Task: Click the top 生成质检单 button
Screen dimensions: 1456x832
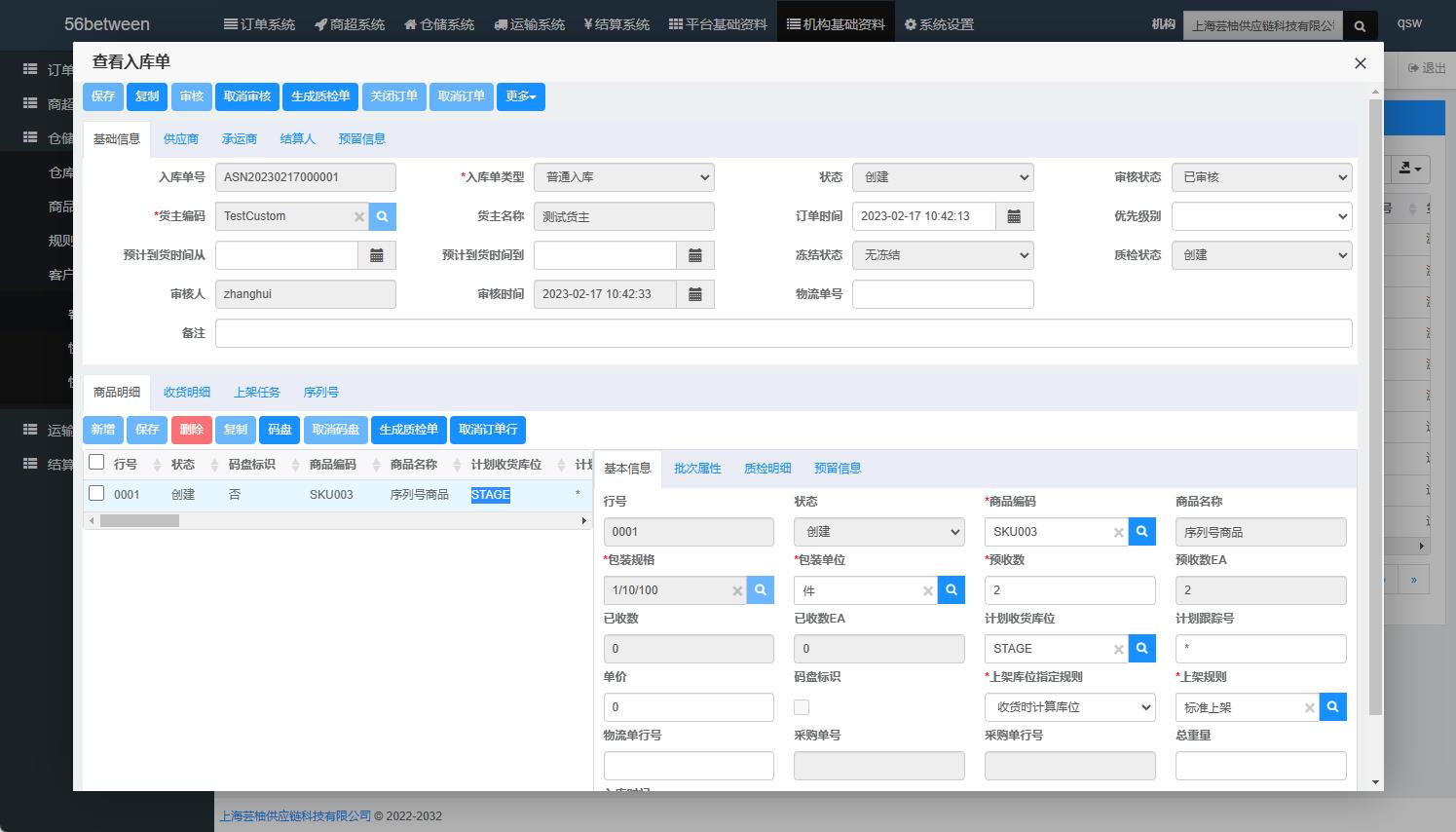Action: click(320, 96)
